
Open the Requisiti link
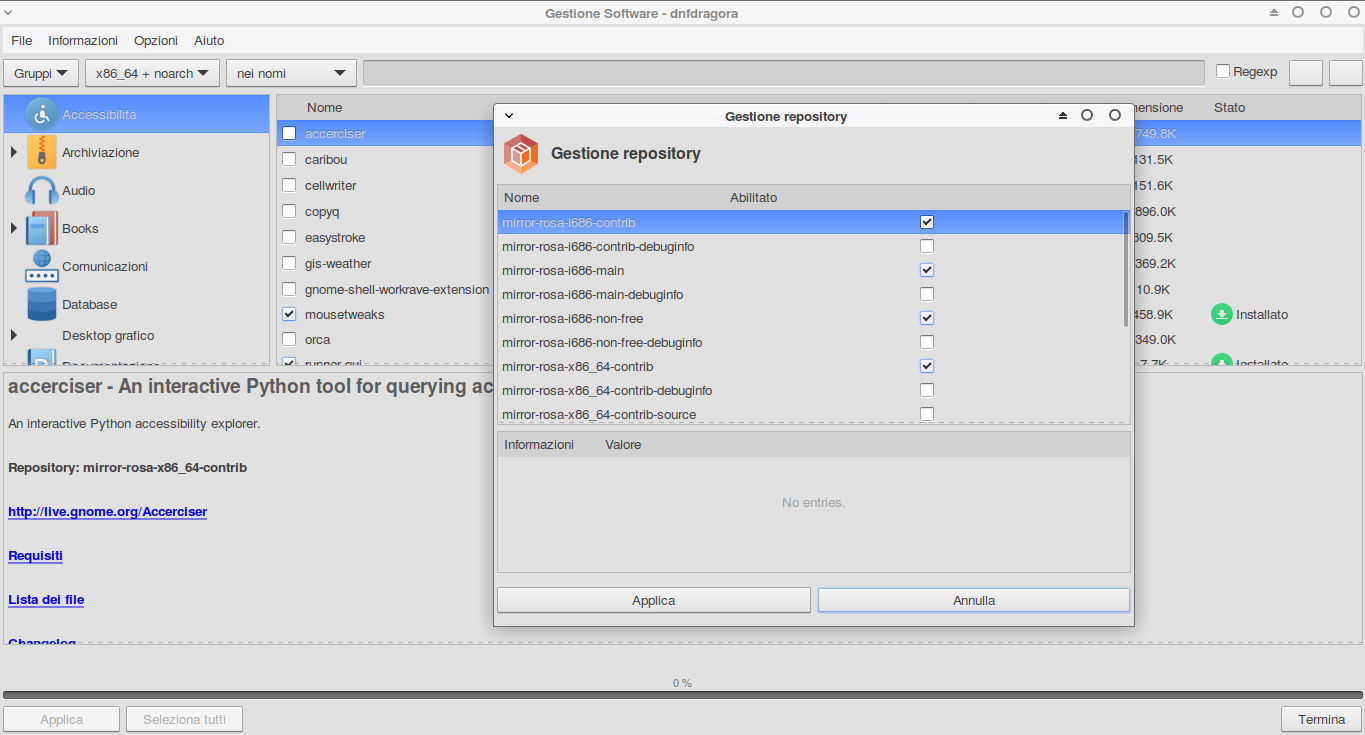coord(36,556)
